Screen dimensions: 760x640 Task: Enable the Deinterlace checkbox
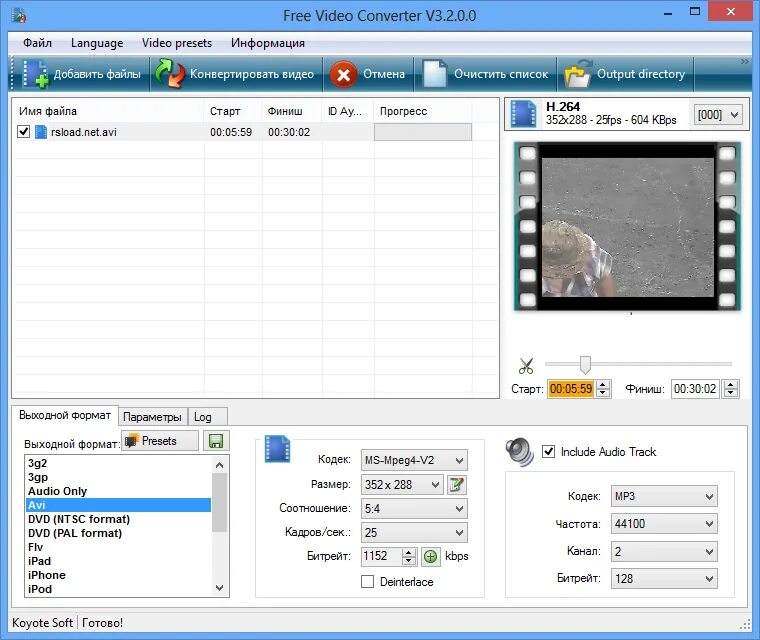(x=367, y=581)
